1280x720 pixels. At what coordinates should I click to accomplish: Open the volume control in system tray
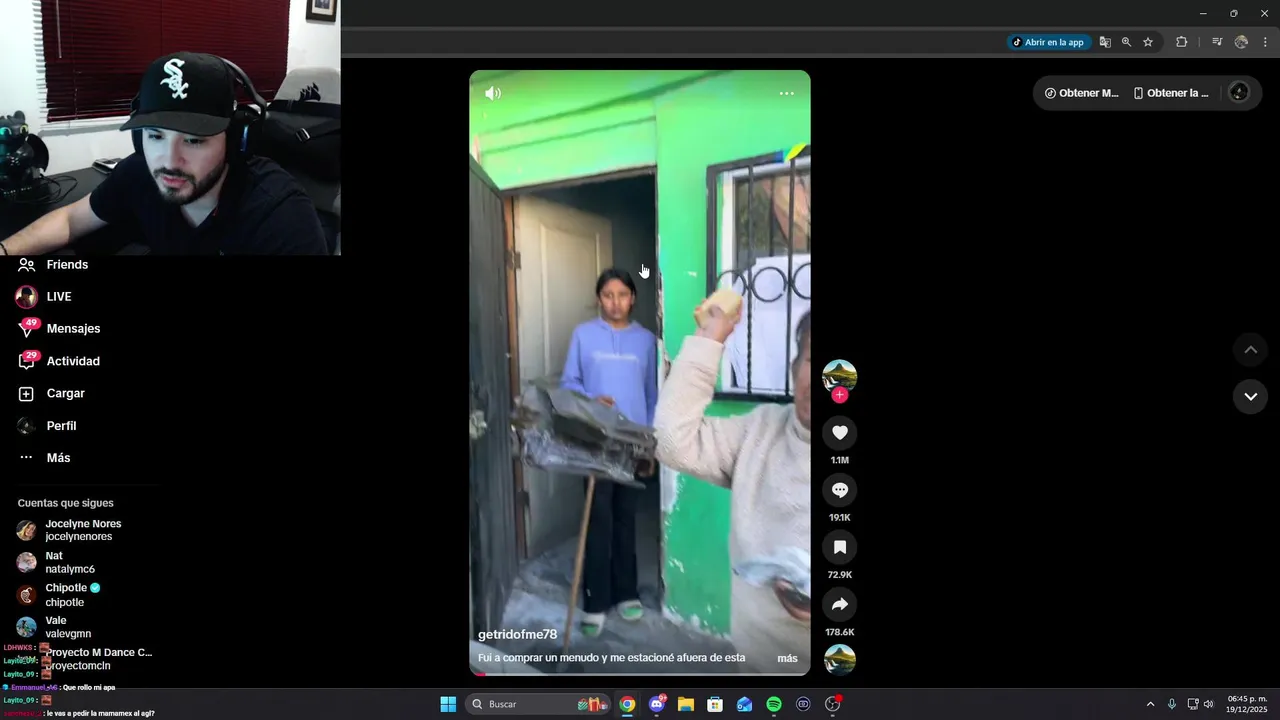pyautogui.click(x=1208, y=704)
